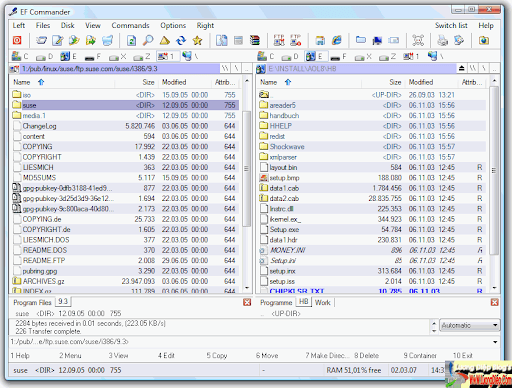Screen dimensions: 512x388
Task: Select the ChangeLog file in left panel
Action: pyautogui.click(x=125, y=126)
